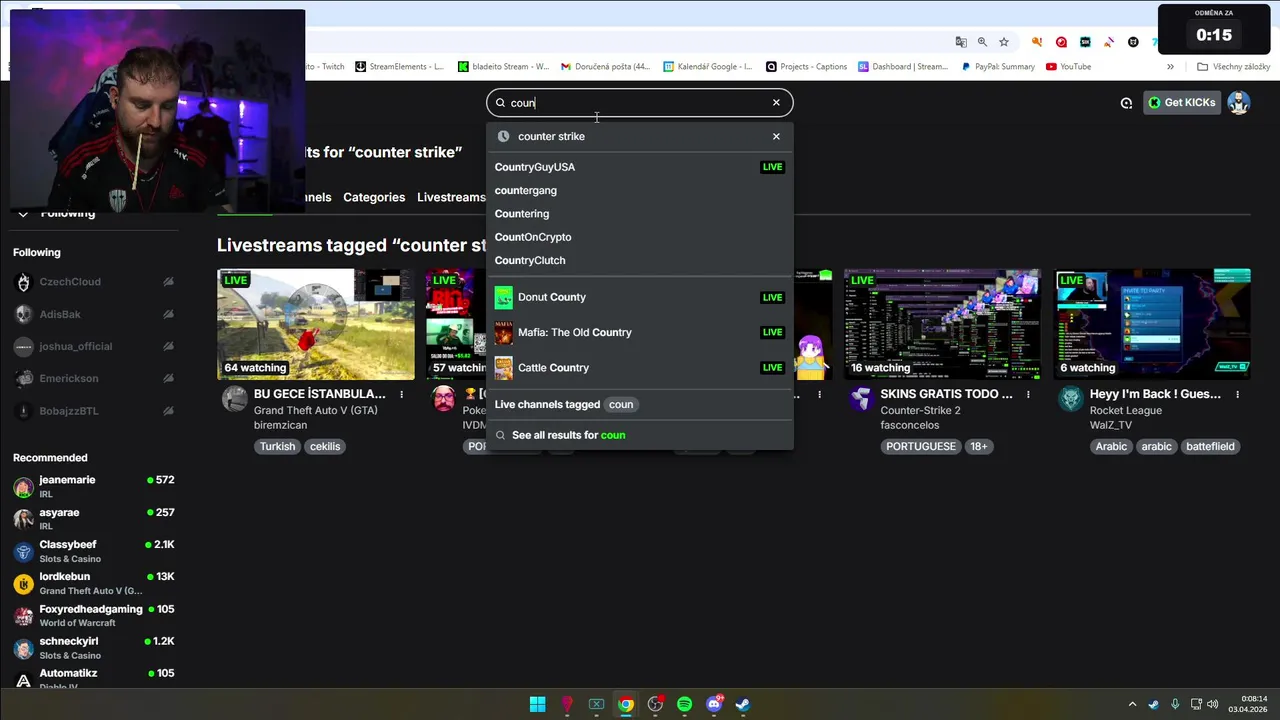See all results for coun
Screen dimensions: 1280x720
point(640,435)
